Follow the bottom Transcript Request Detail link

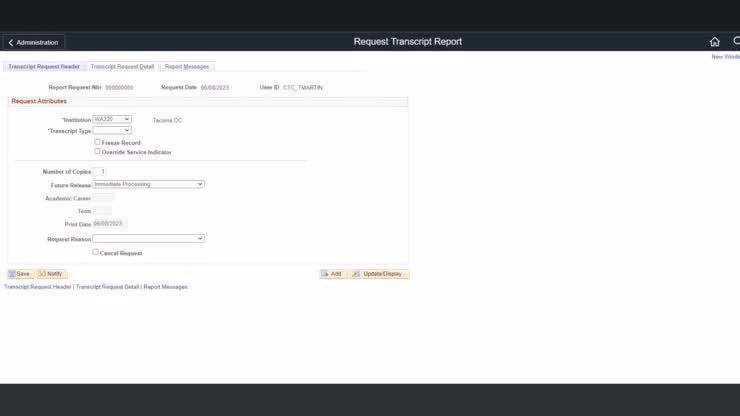(107, 287)
